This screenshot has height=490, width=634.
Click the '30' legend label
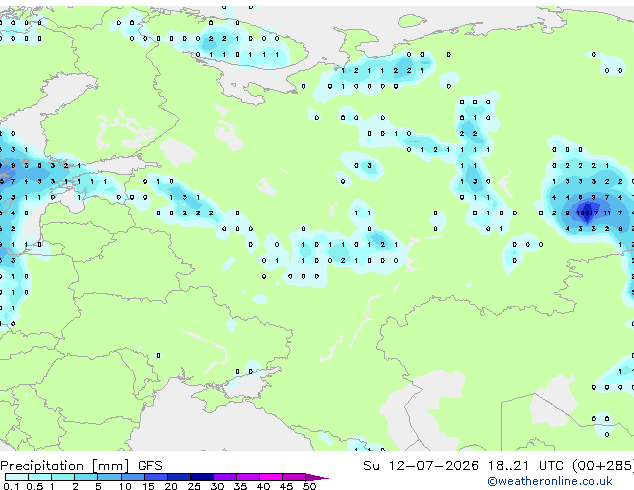(217, 486)
